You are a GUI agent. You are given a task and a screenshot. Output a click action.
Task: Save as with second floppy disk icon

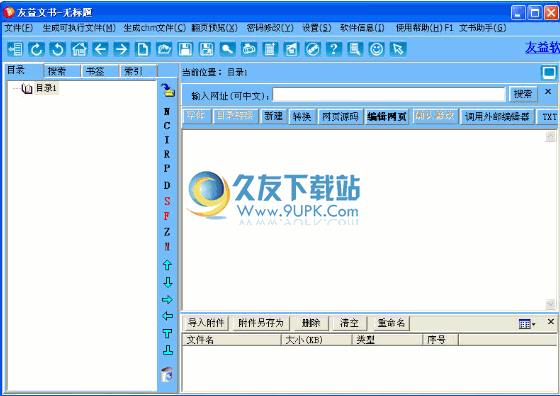206,49
